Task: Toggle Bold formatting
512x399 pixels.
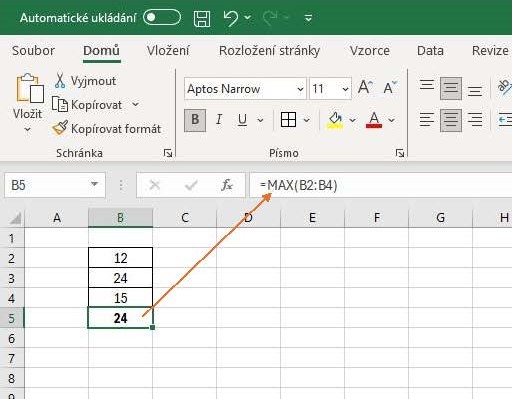Action: pos(195,120)
